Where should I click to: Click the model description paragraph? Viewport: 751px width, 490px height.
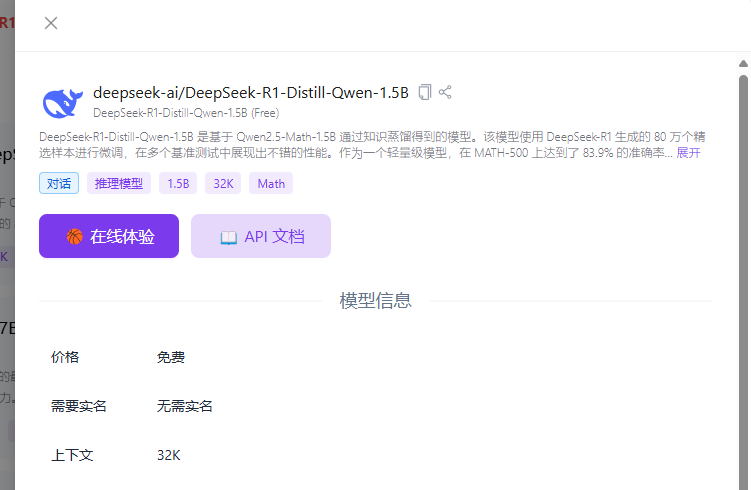coord(372,145)
